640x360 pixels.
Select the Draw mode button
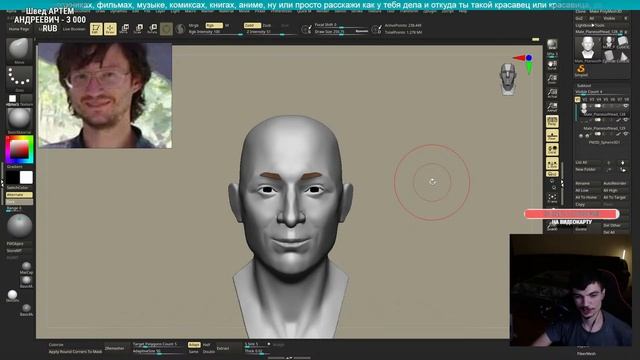(110, 29)
